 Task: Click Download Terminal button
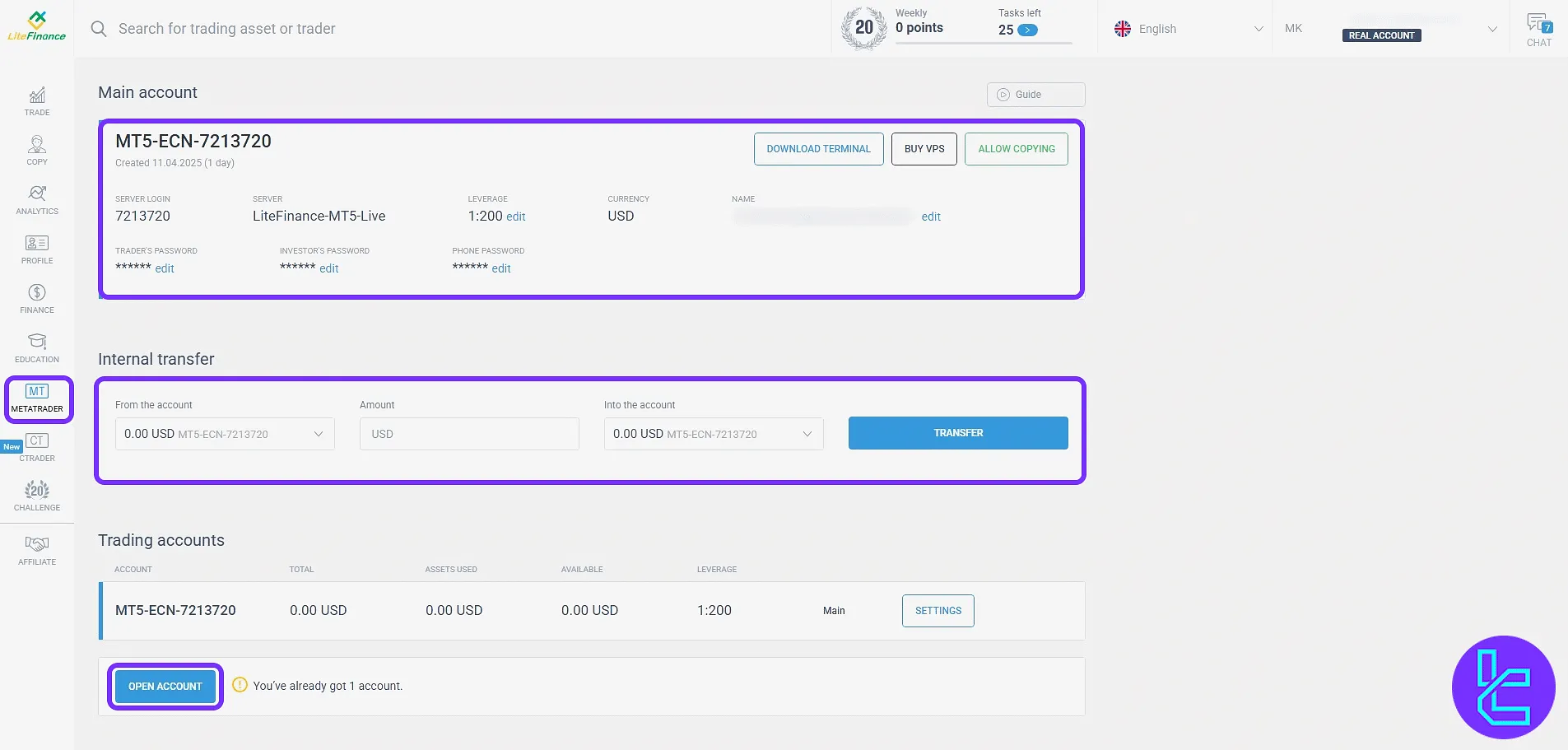(818, 149)
